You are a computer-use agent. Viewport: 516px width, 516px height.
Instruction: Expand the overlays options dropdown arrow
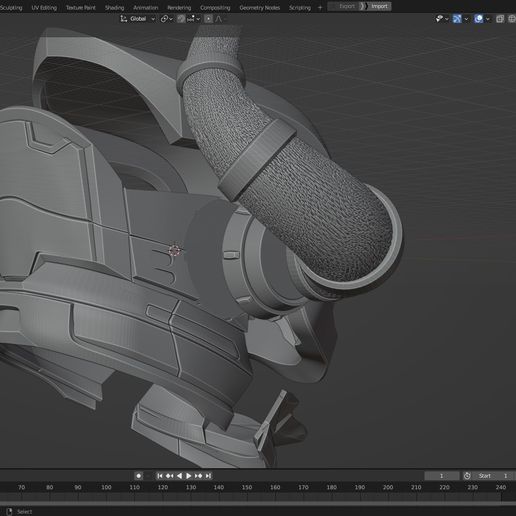tap(488, 19)
